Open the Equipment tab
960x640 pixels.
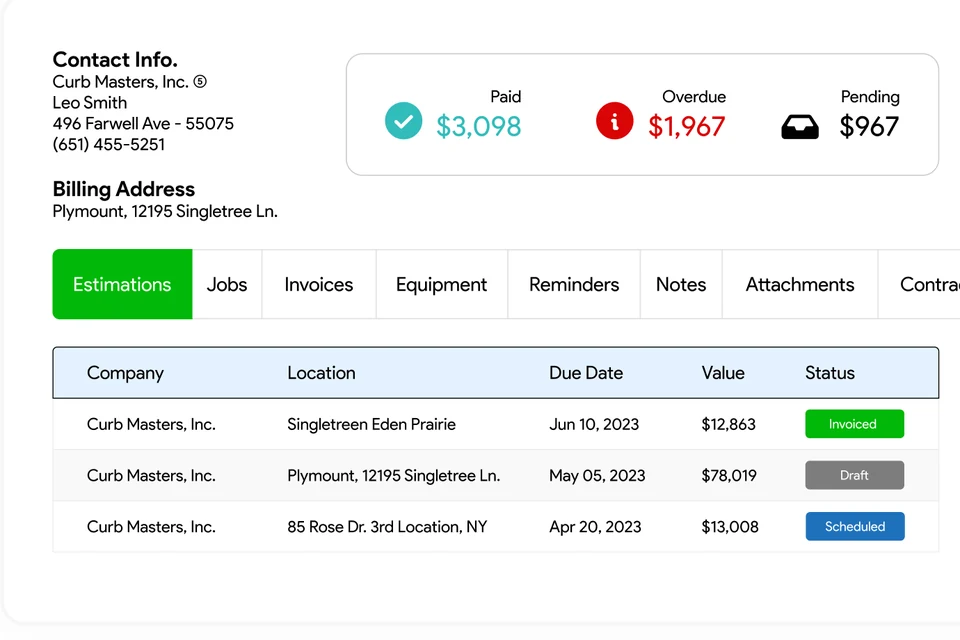pos(441,284)
